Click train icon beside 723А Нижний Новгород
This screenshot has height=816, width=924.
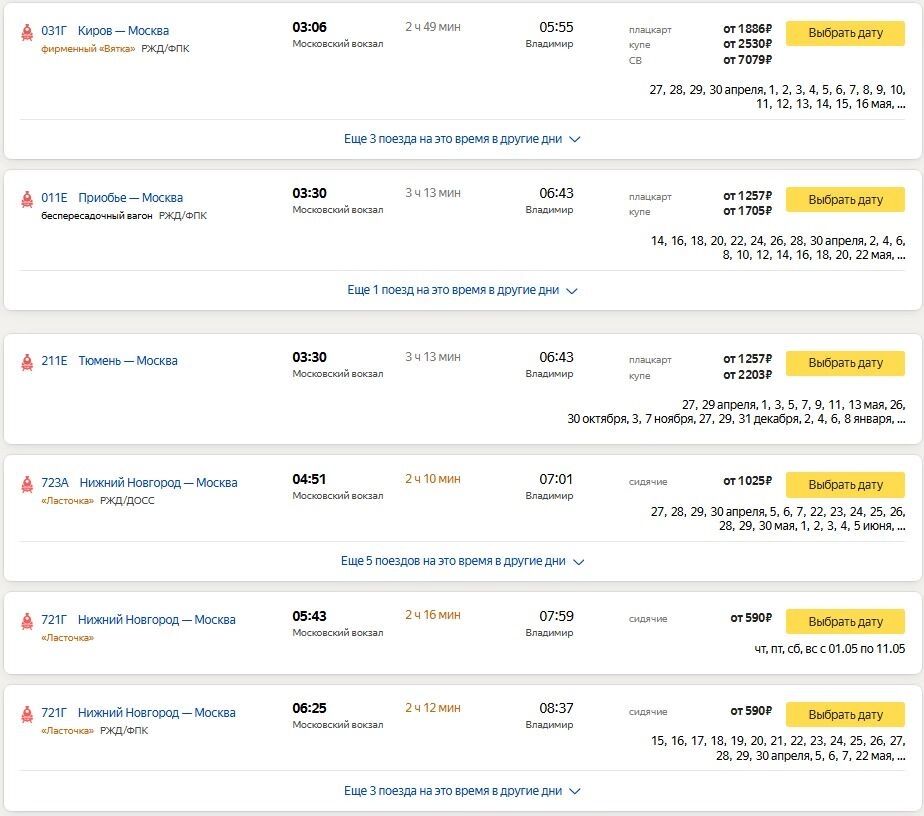pos(27,484)
